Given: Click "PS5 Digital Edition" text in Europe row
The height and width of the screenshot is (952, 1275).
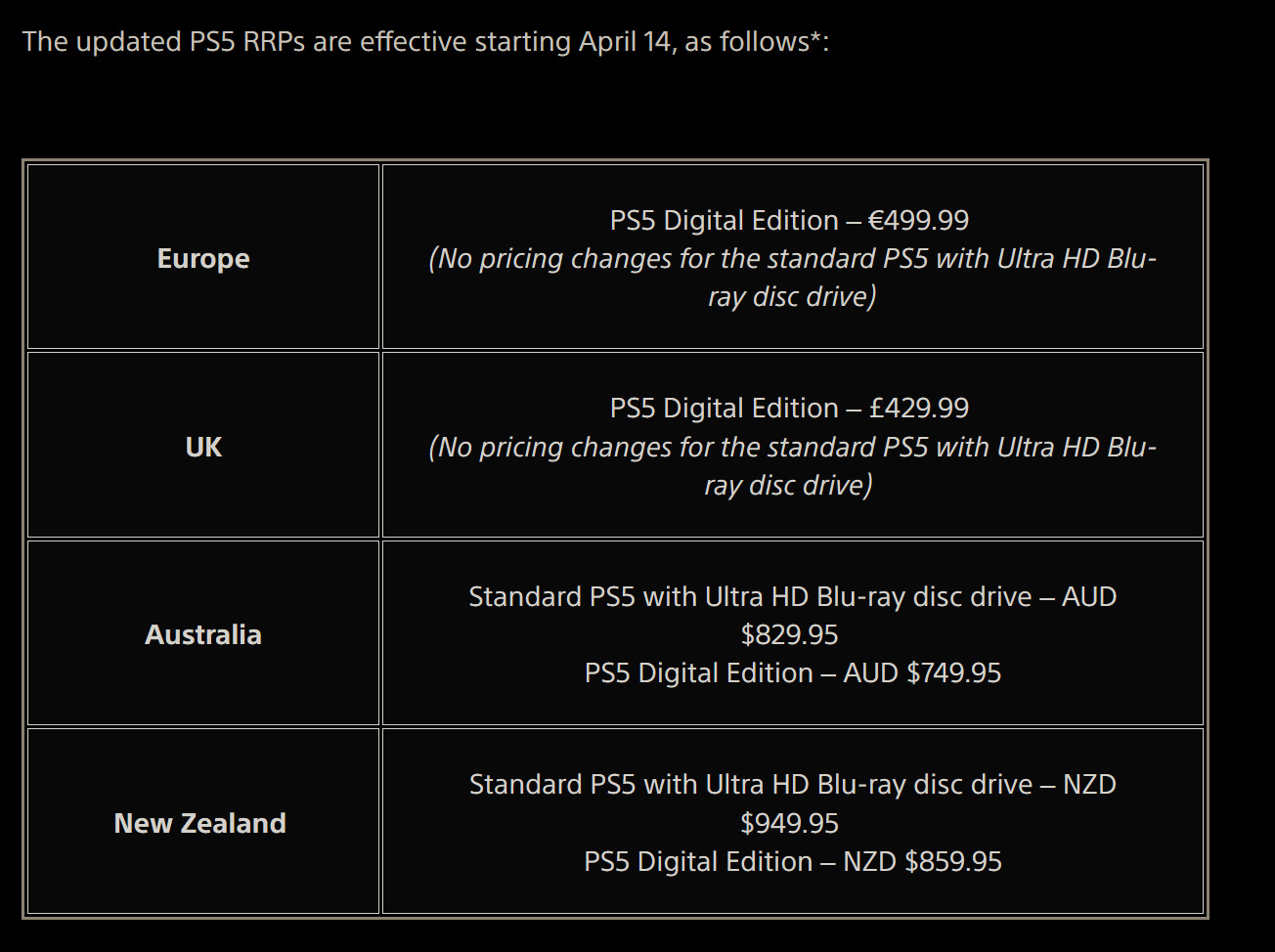Looking at the screenshot, I should click(724, 220).
